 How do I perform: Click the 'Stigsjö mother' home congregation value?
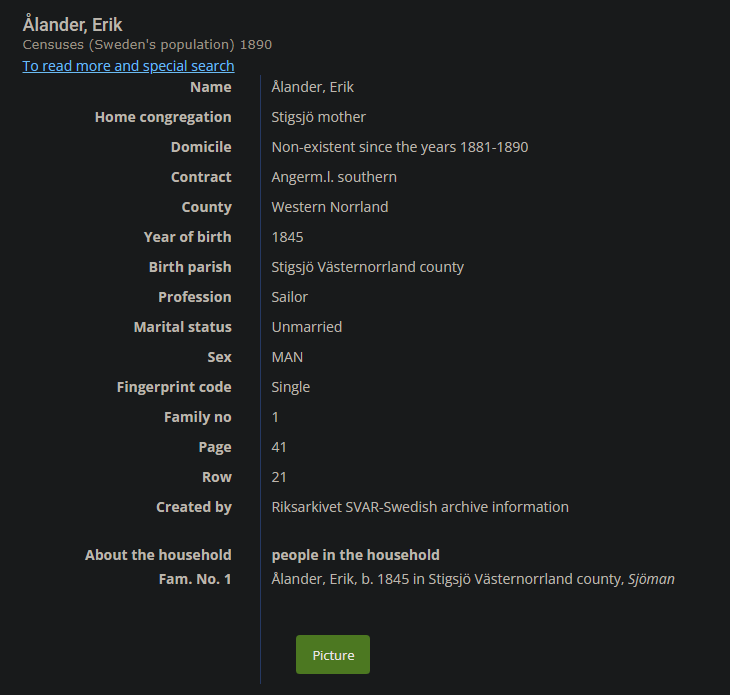pyautogui.click(x=319, y=117)
